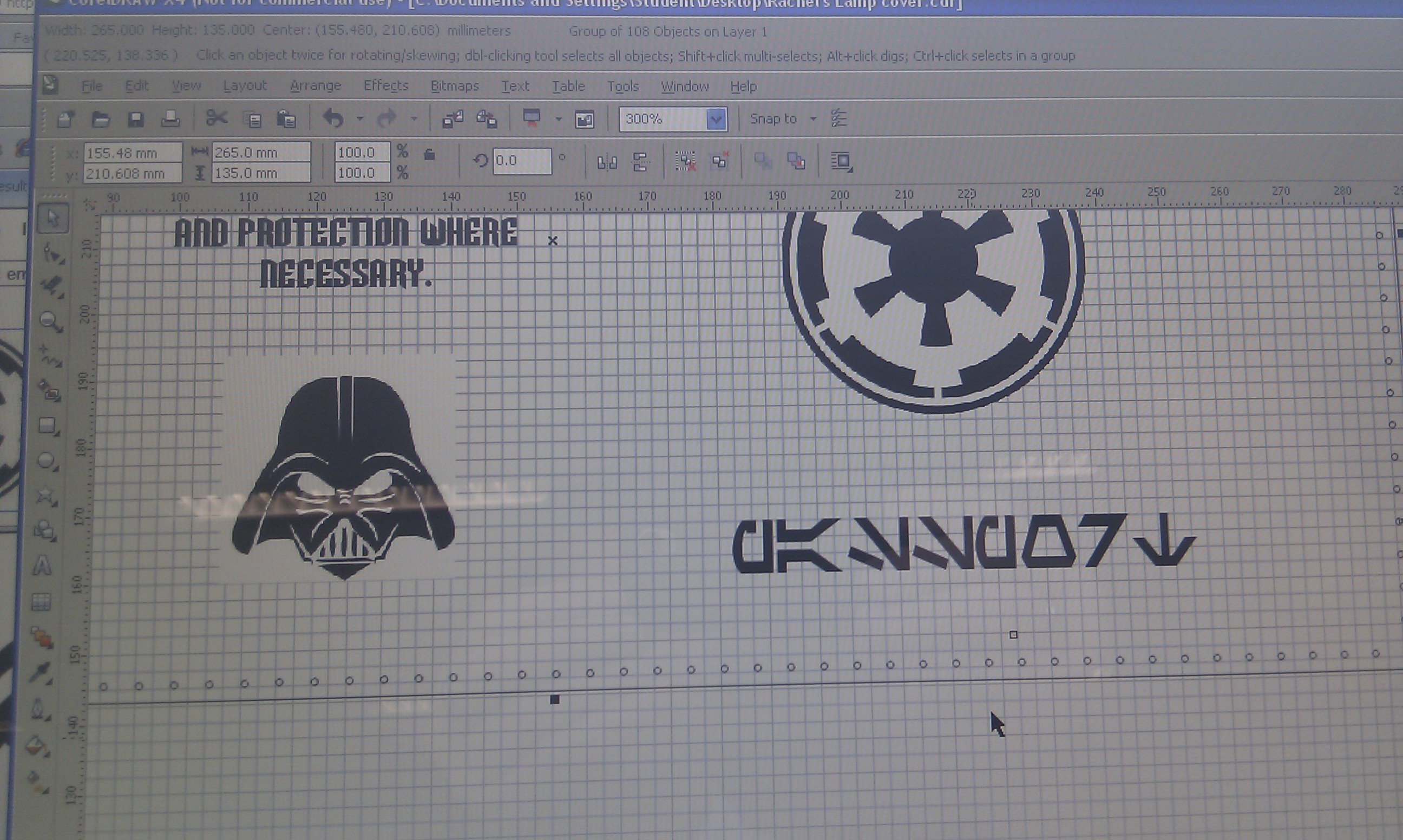Click the Print icon

coord(171,120)
